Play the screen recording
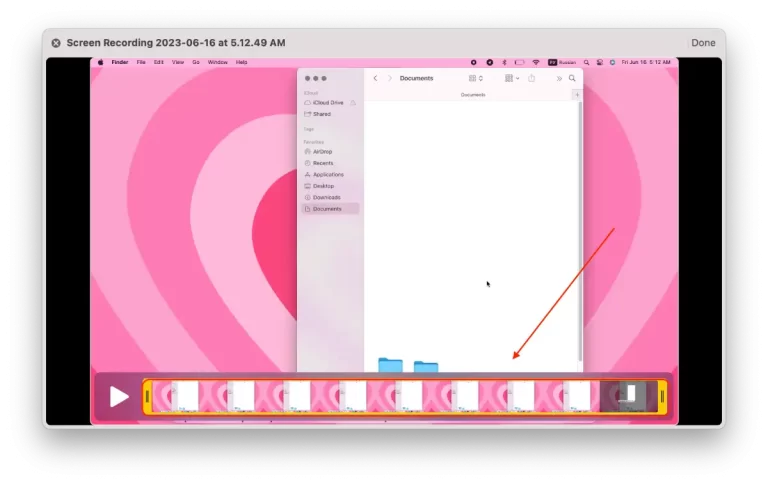 coord(119,396)
